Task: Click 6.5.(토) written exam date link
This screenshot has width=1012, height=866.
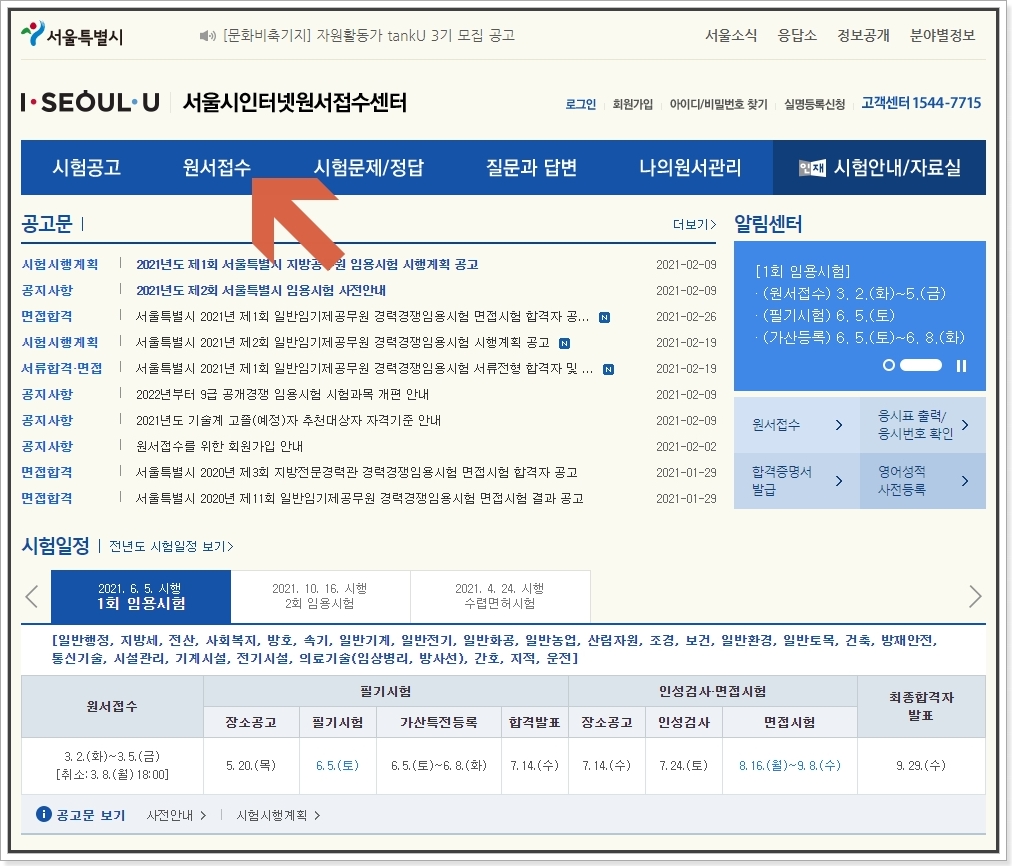Action: click(337, 765)
